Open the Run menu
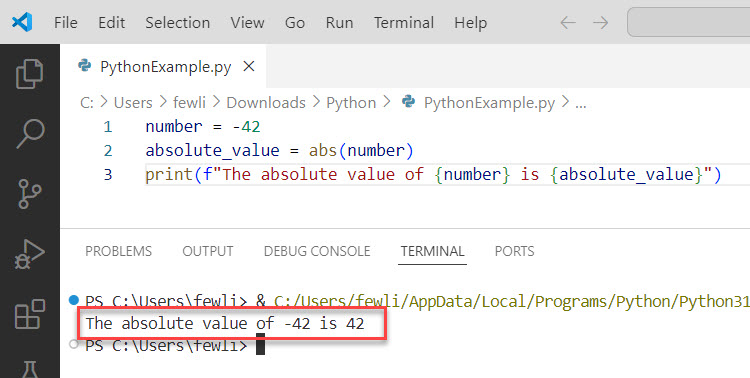This screenshot has width=750, height=378. point(339,22)
